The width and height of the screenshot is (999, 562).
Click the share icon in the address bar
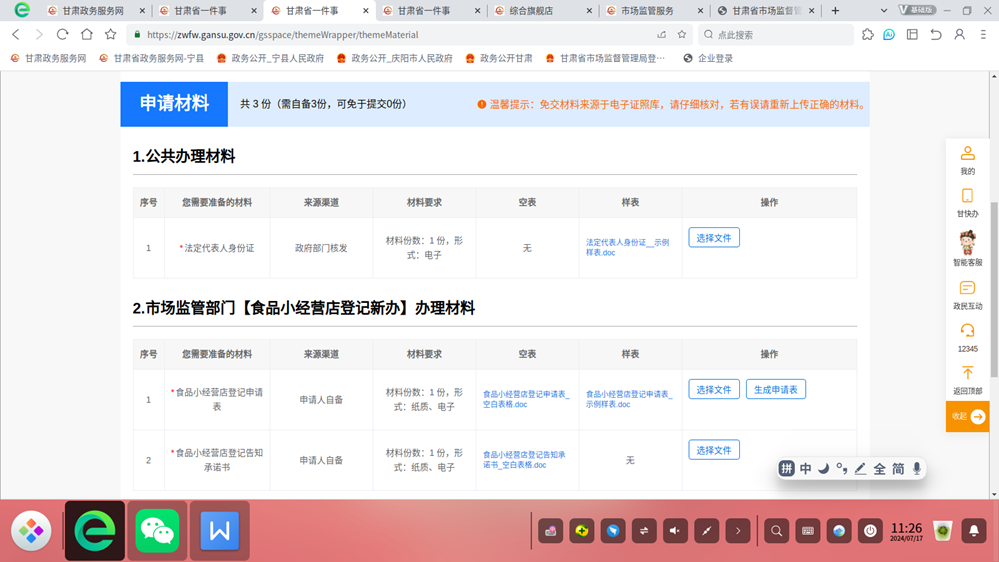pyautogui.click(x=661, y=34)
